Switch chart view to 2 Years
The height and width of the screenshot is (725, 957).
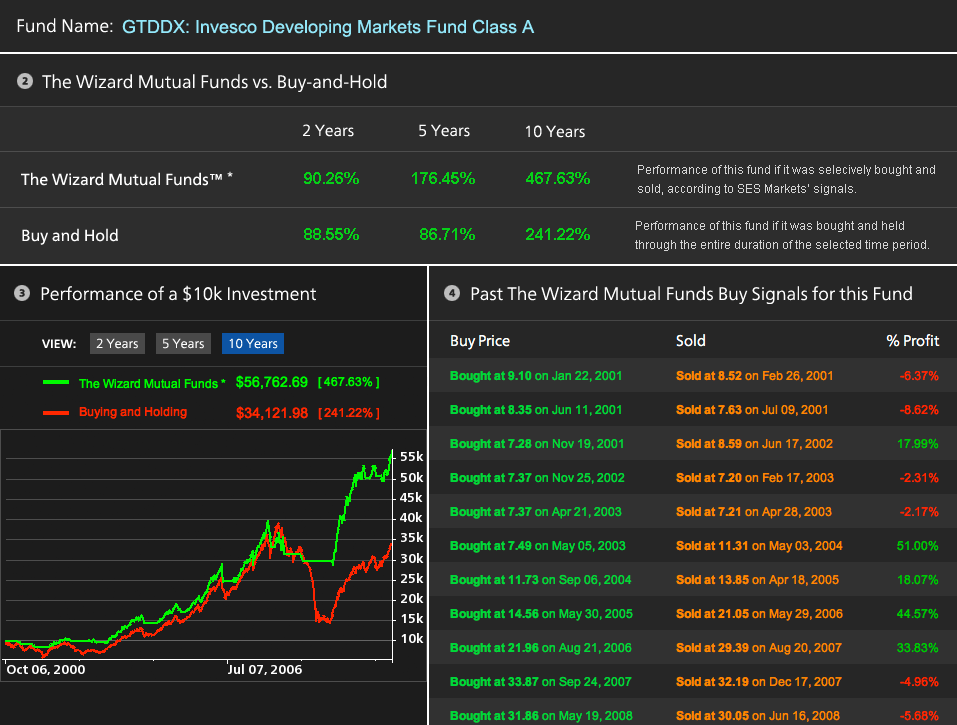[117, 344]
